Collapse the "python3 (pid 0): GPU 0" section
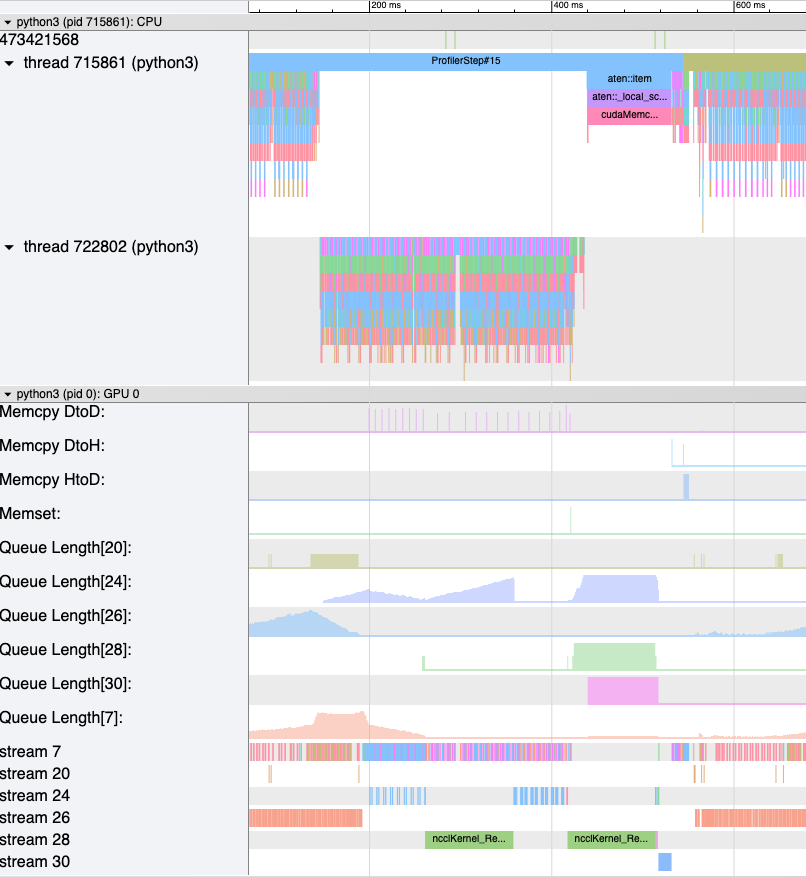 8,393
